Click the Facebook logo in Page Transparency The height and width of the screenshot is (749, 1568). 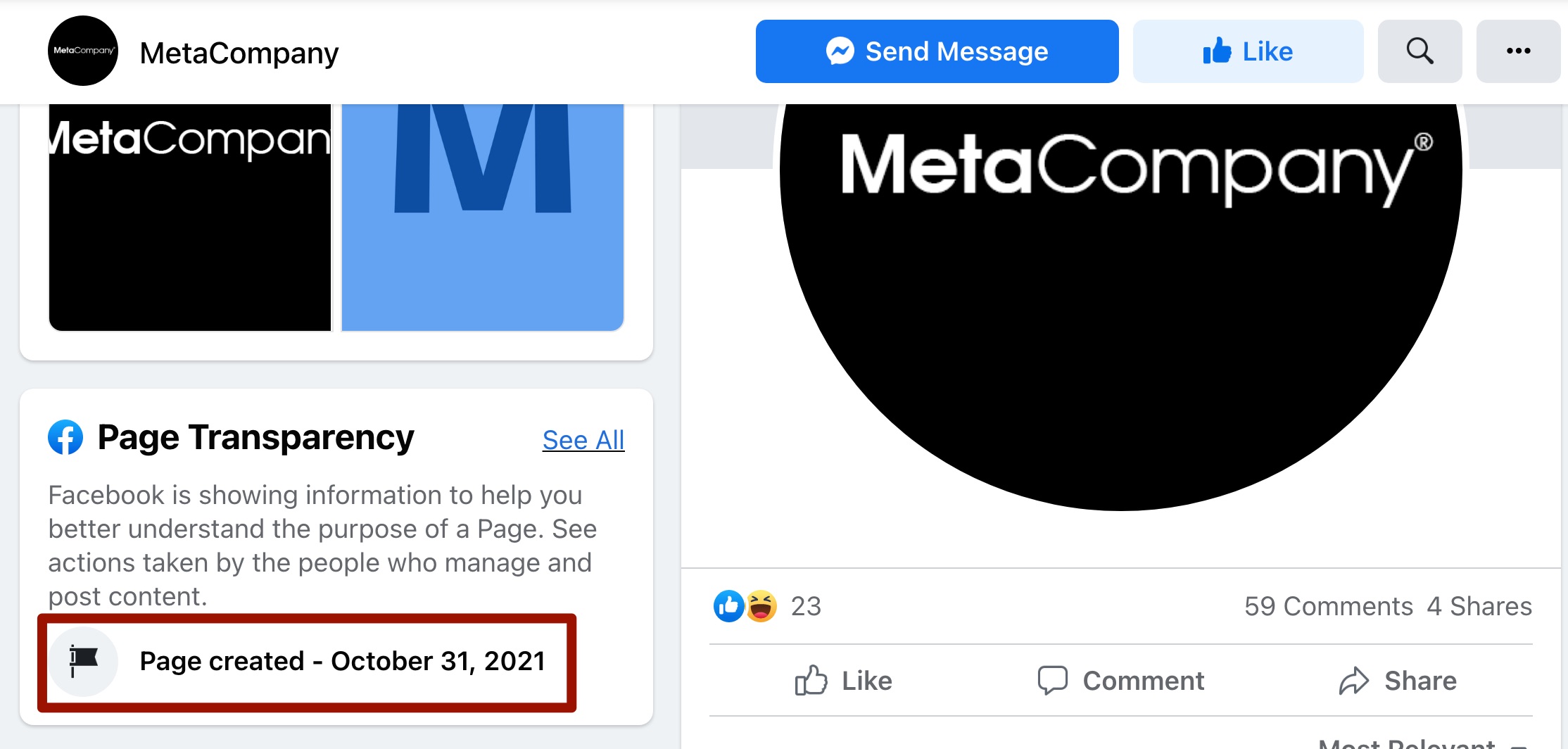pyautogui.click(x=65, y=437)
